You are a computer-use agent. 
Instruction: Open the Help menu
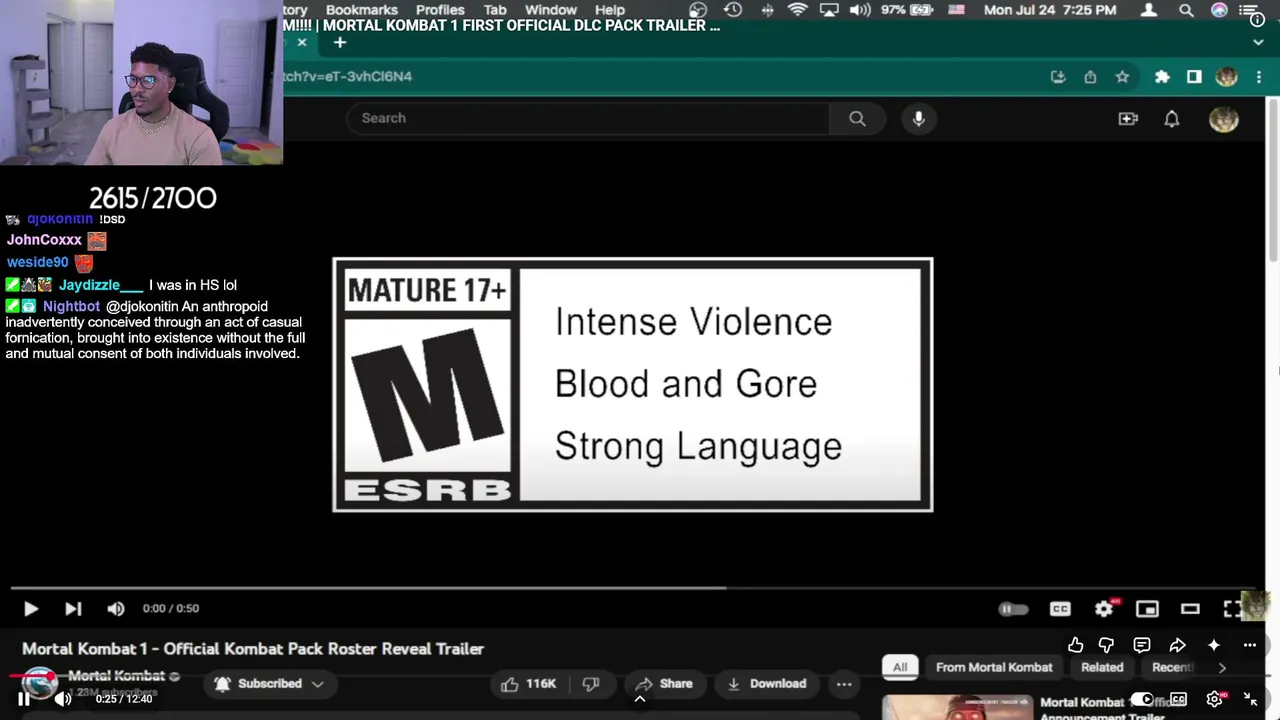point(610,10)
